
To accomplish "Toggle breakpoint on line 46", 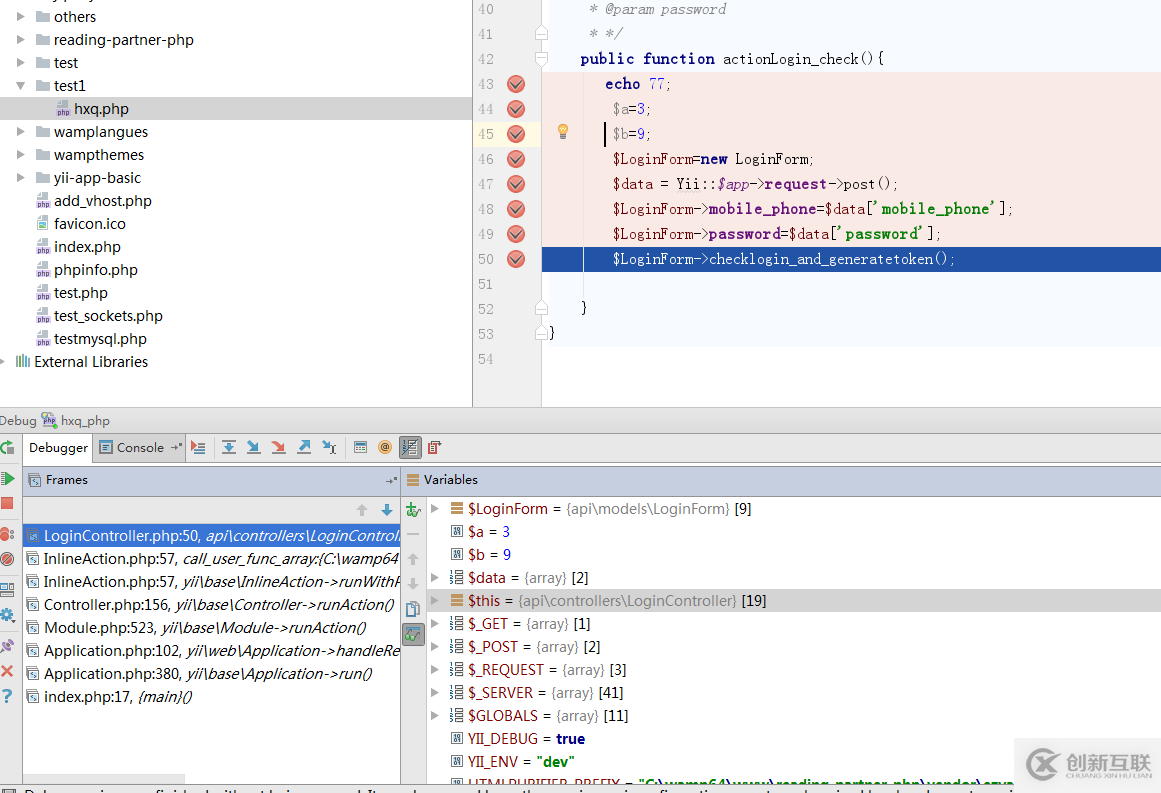I will pyautogui.click(x=516, y=159).
